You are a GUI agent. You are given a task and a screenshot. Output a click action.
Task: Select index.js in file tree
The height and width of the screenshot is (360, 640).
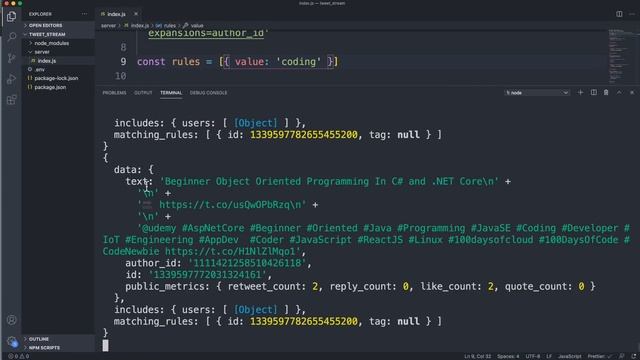click(47, 61)
